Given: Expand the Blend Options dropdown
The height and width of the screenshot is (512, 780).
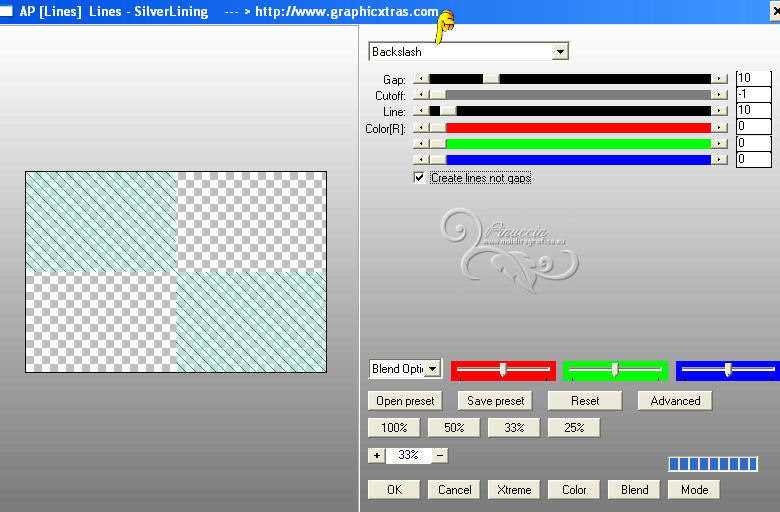Looking at the screenshot, I should click(433, 369).
